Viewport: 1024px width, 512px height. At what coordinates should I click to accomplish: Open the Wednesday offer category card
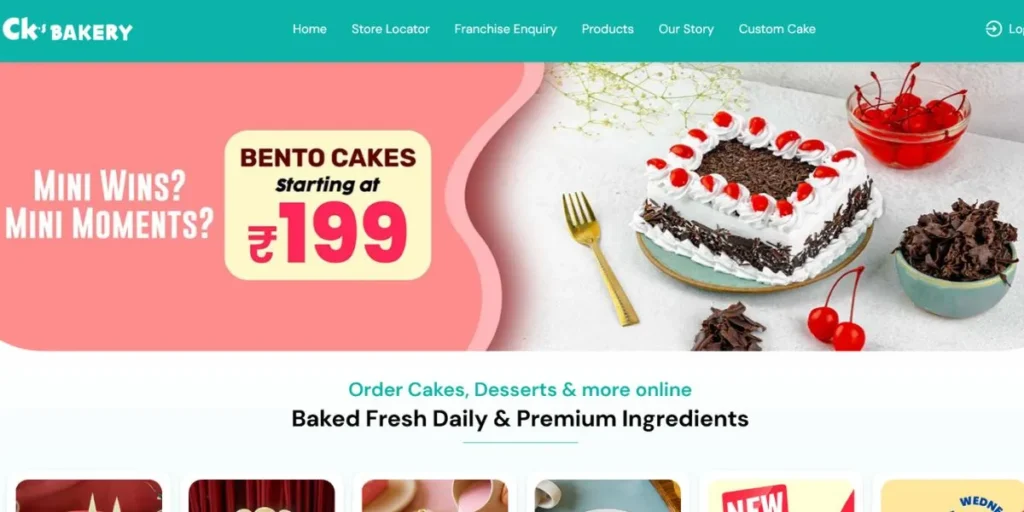coord(952,496)
